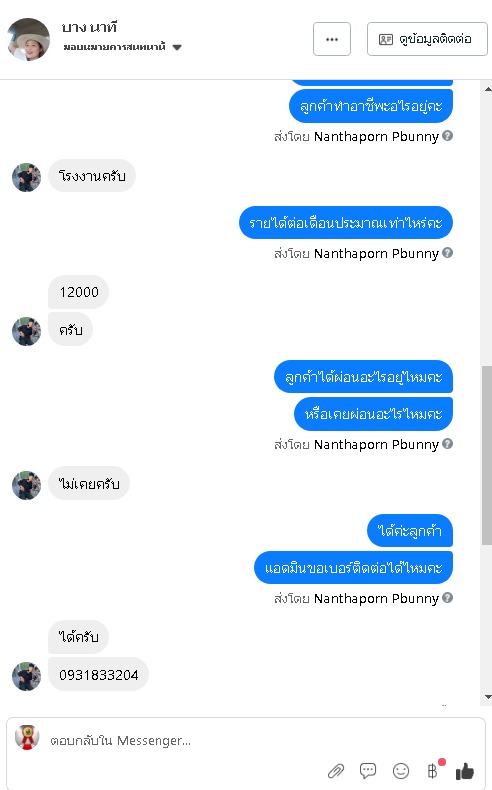
Task: Open the saved replies speech bubble icon
Action: pos(368,771)
